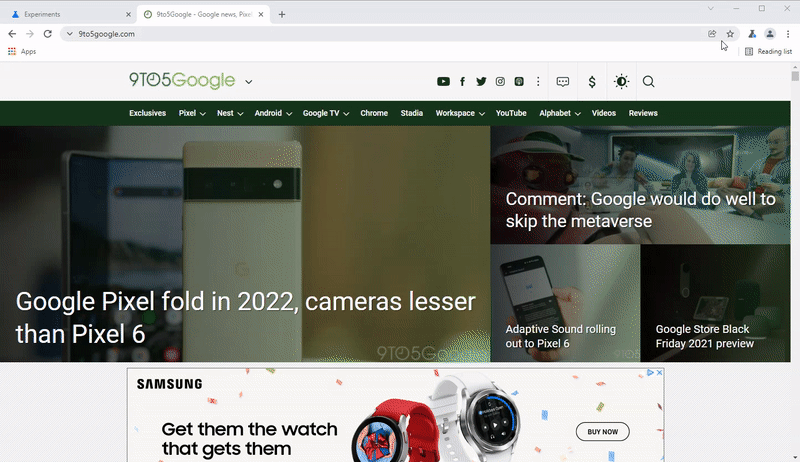Bookmark this page with star icon
The image size is (800, 462).
point(730,33)
